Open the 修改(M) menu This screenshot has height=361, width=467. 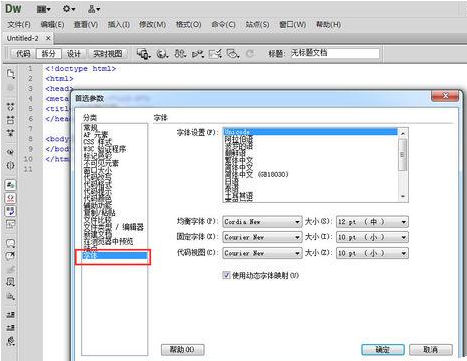tap(152, 24)
